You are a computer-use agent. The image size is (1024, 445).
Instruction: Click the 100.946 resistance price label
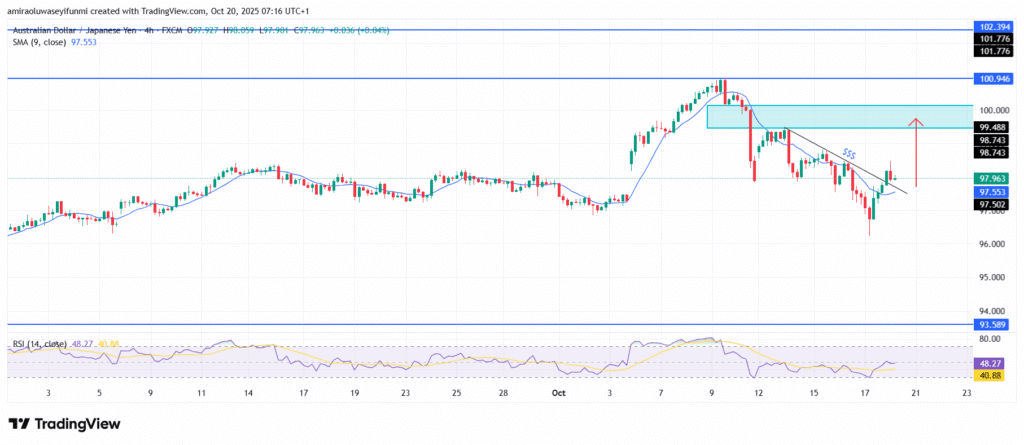pos(993,78)
